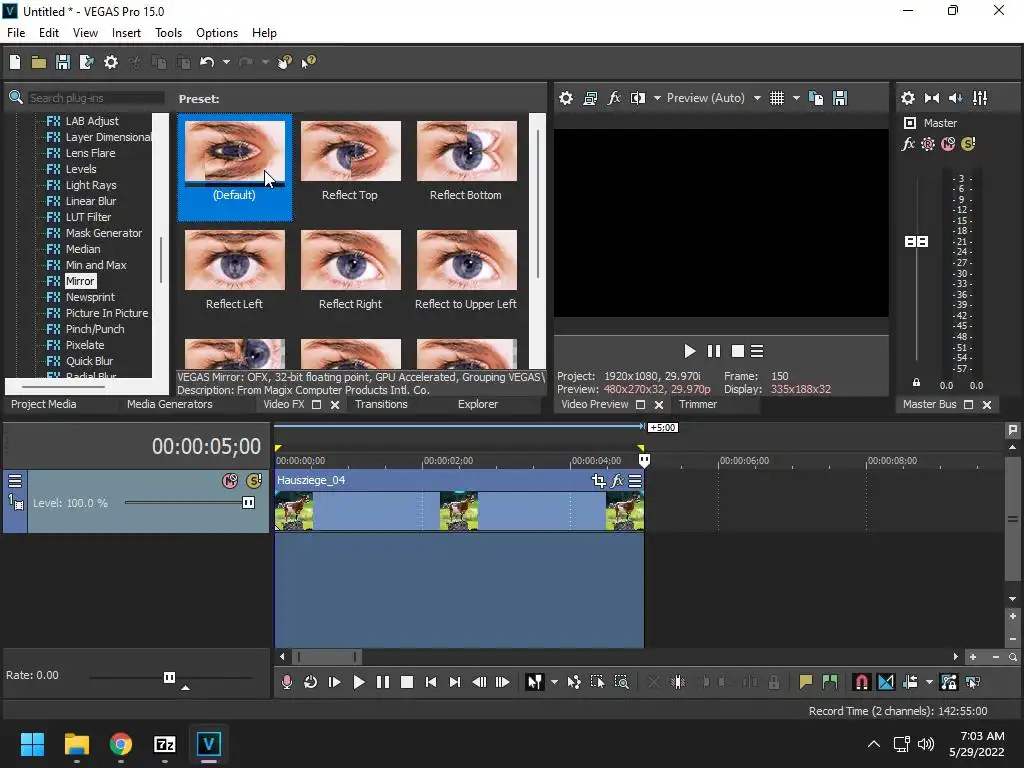Open Chrome from the Windows taskbar
The width and height of the screenshot is (1024, 768).
121,744
